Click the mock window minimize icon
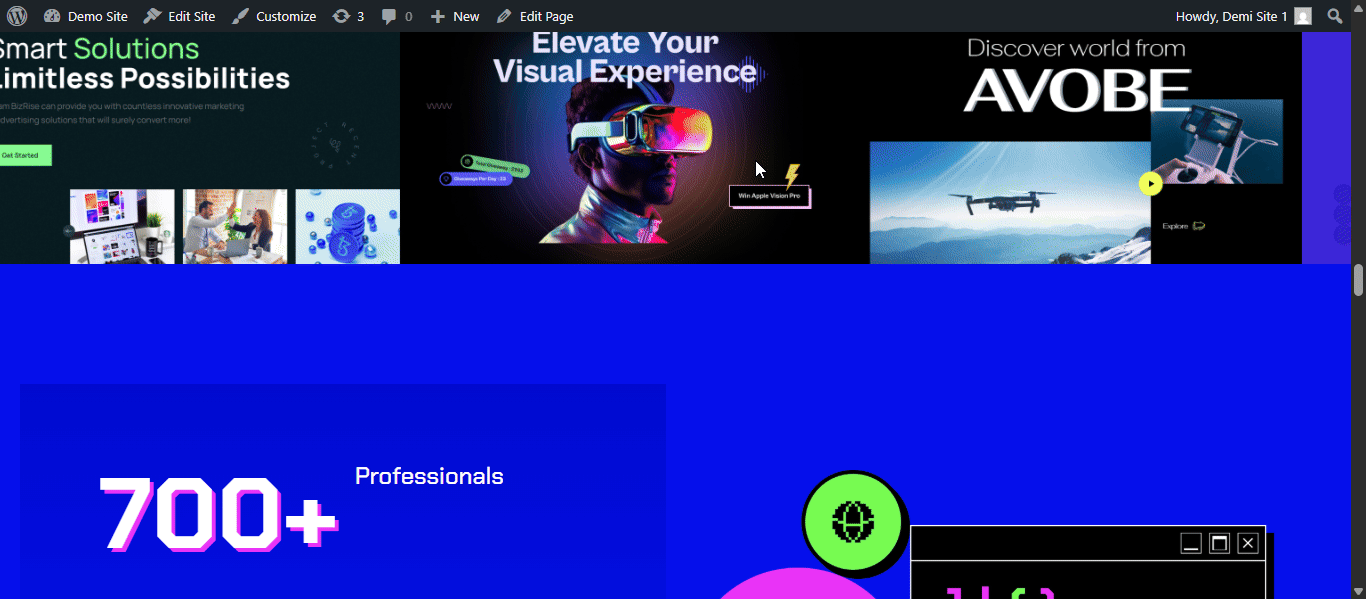The height and width of the screenshot is (599, 1366). [x=1191, y=543]
